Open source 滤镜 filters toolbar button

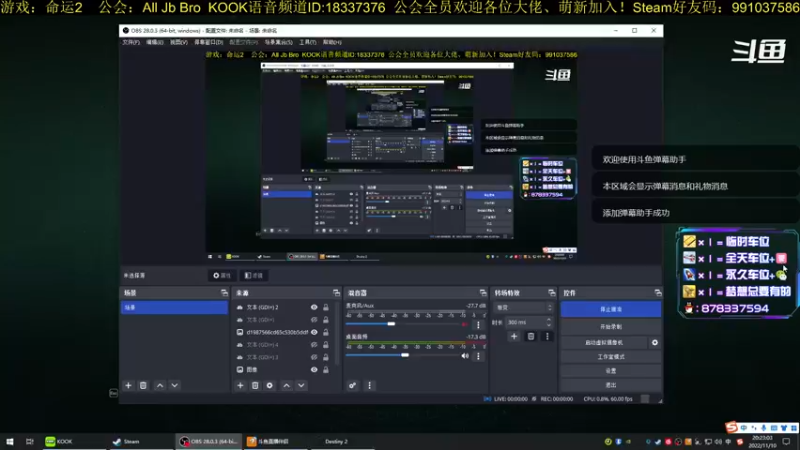[x=254, y=276]
